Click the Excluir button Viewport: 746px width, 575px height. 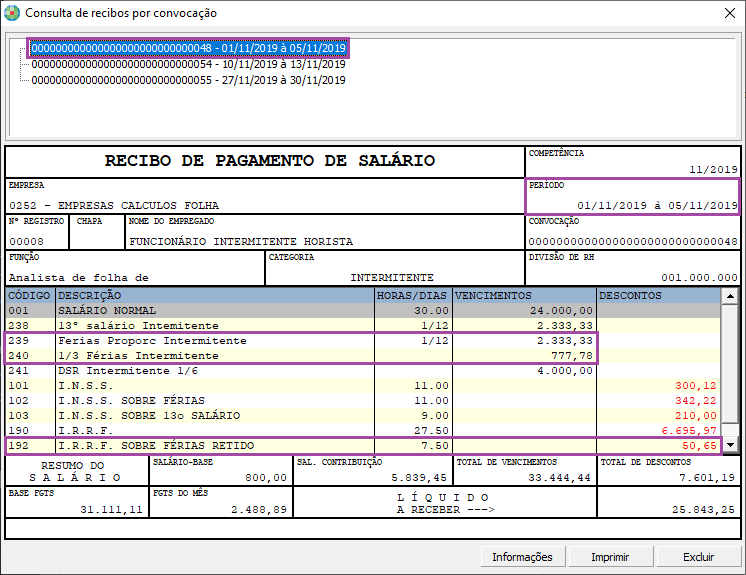pyautogui.click(x=698, y=557)
